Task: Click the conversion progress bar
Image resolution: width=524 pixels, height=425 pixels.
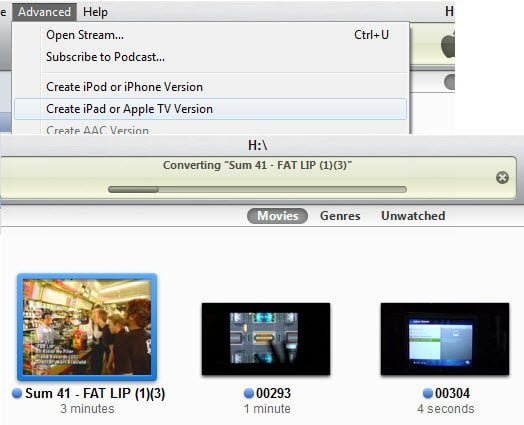Action: 257,189
